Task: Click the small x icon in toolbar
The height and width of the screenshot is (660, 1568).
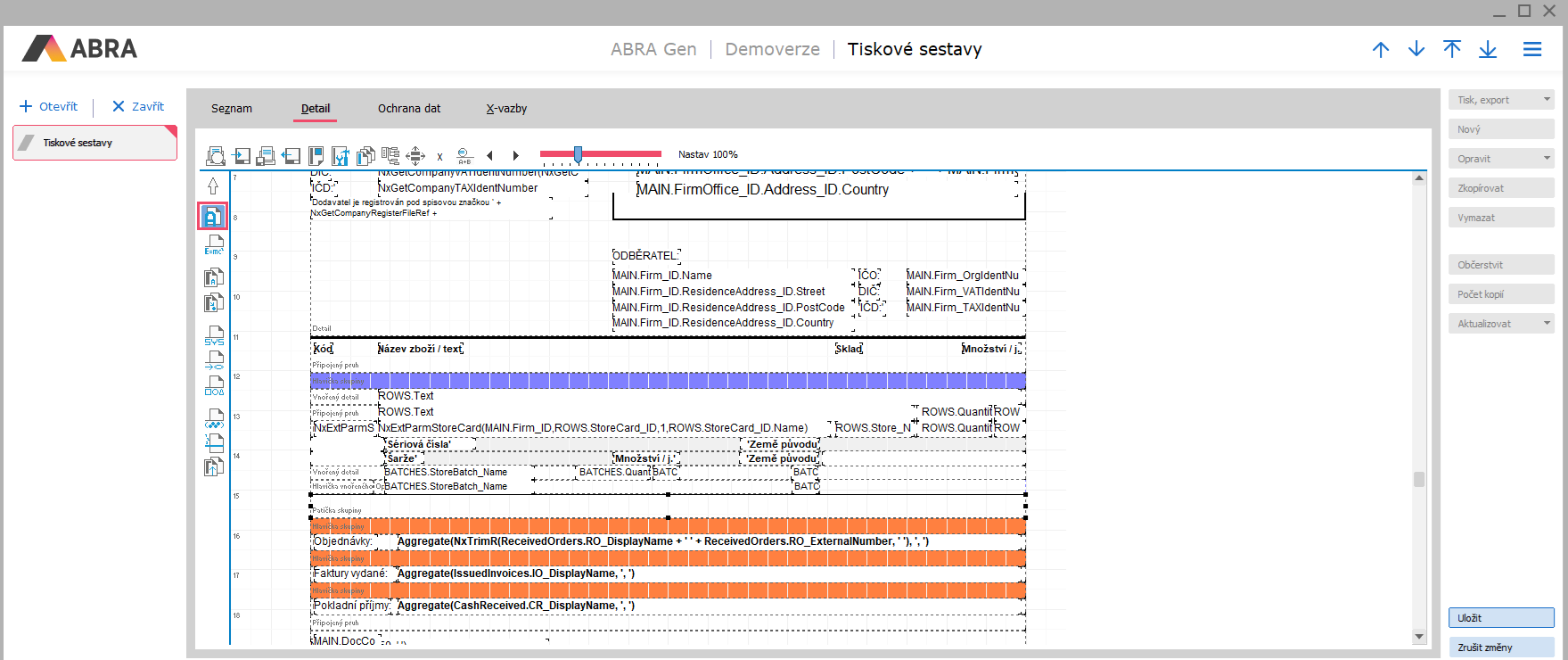Action: pyautogui.click(x=439, y=157)
